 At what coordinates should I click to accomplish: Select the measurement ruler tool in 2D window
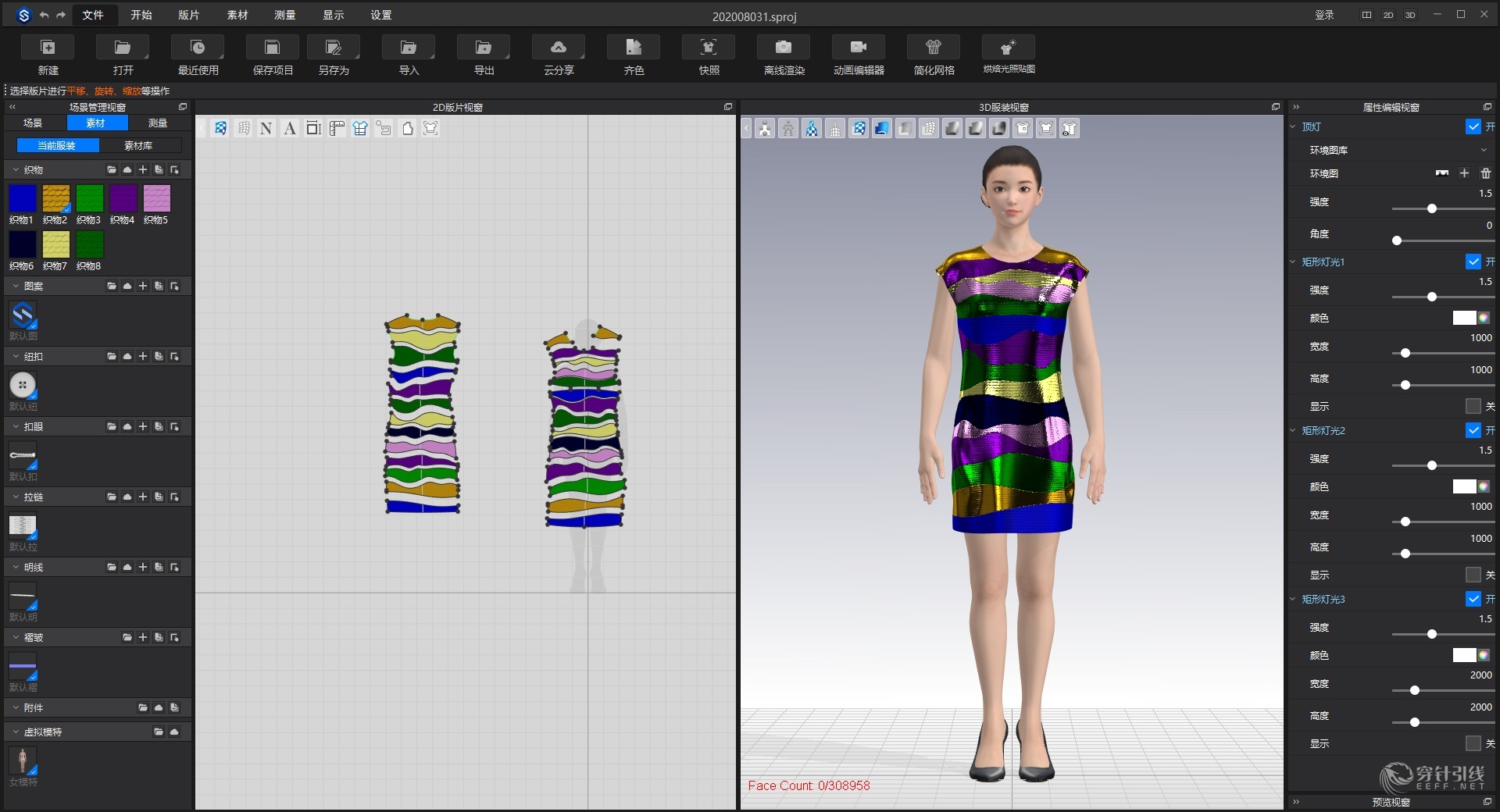point(337,128)
